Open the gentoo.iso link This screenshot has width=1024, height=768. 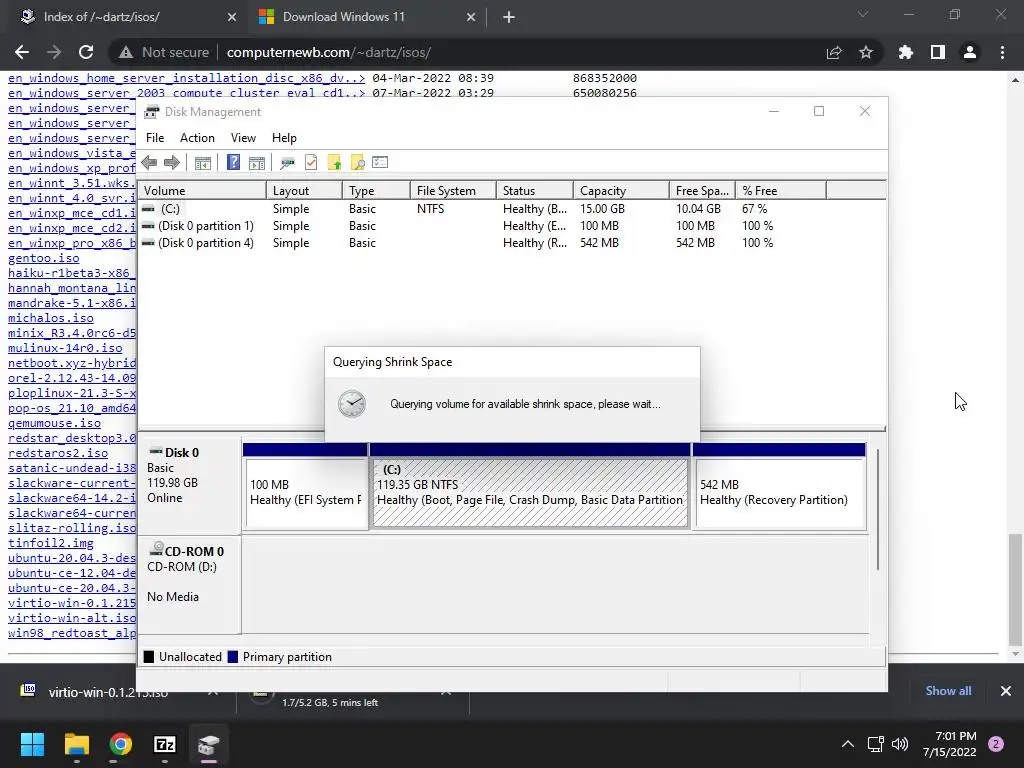tap(44, 258)
